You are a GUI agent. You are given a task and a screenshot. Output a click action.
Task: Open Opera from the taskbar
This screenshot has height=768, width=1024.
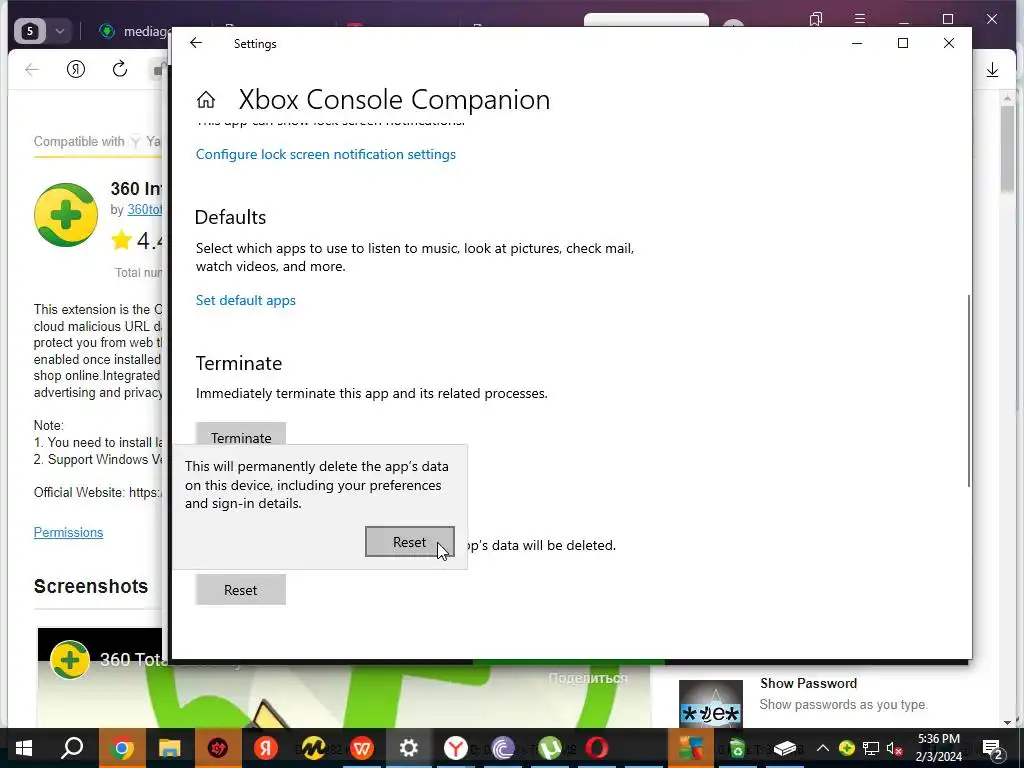(597, 748)
